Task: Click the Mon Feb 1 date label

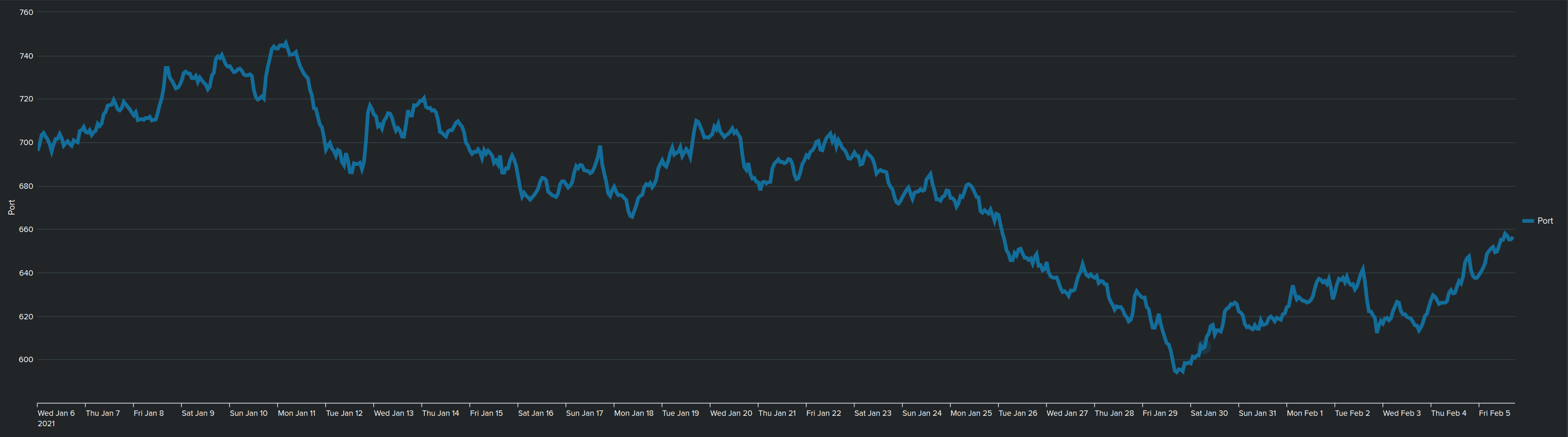Action: 1304,413
